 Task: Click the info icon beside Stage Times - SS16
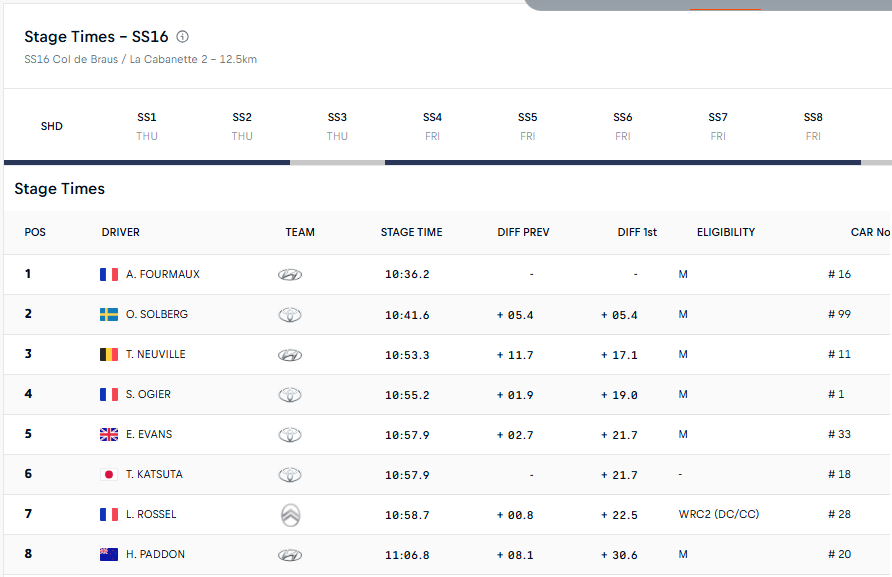pyautogui.click(x=182, y=37)
